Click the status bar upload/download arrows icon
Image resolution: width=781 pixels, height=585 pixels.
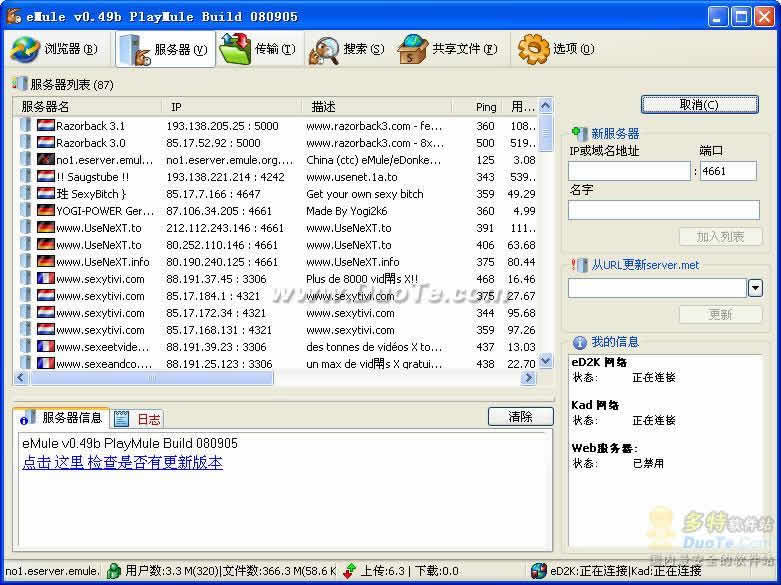click(x=350, y=571)
